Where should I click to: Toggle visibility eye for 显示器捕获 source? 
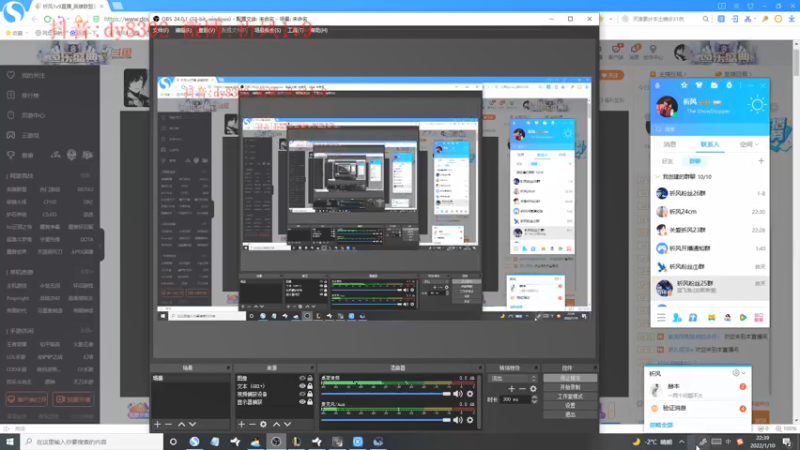click(x=302, y=402)
